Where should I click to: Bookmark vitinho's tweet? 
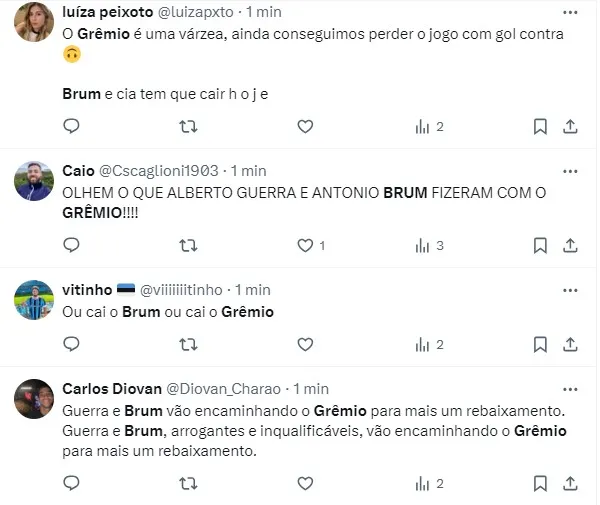point(540,344)
